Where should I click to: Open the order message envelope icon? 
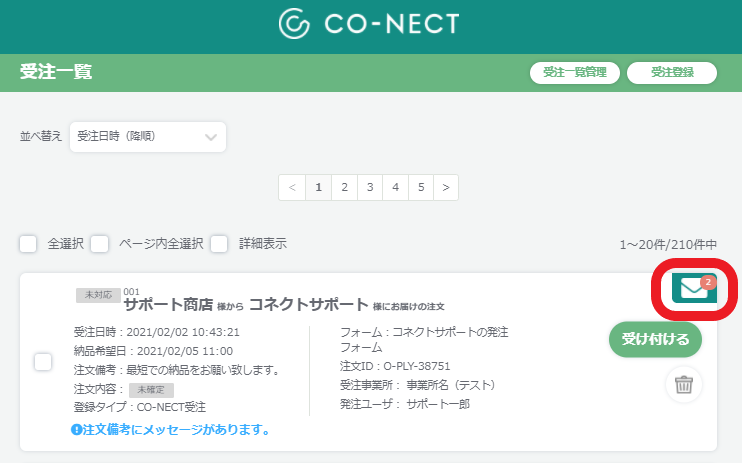click(694, 288)
